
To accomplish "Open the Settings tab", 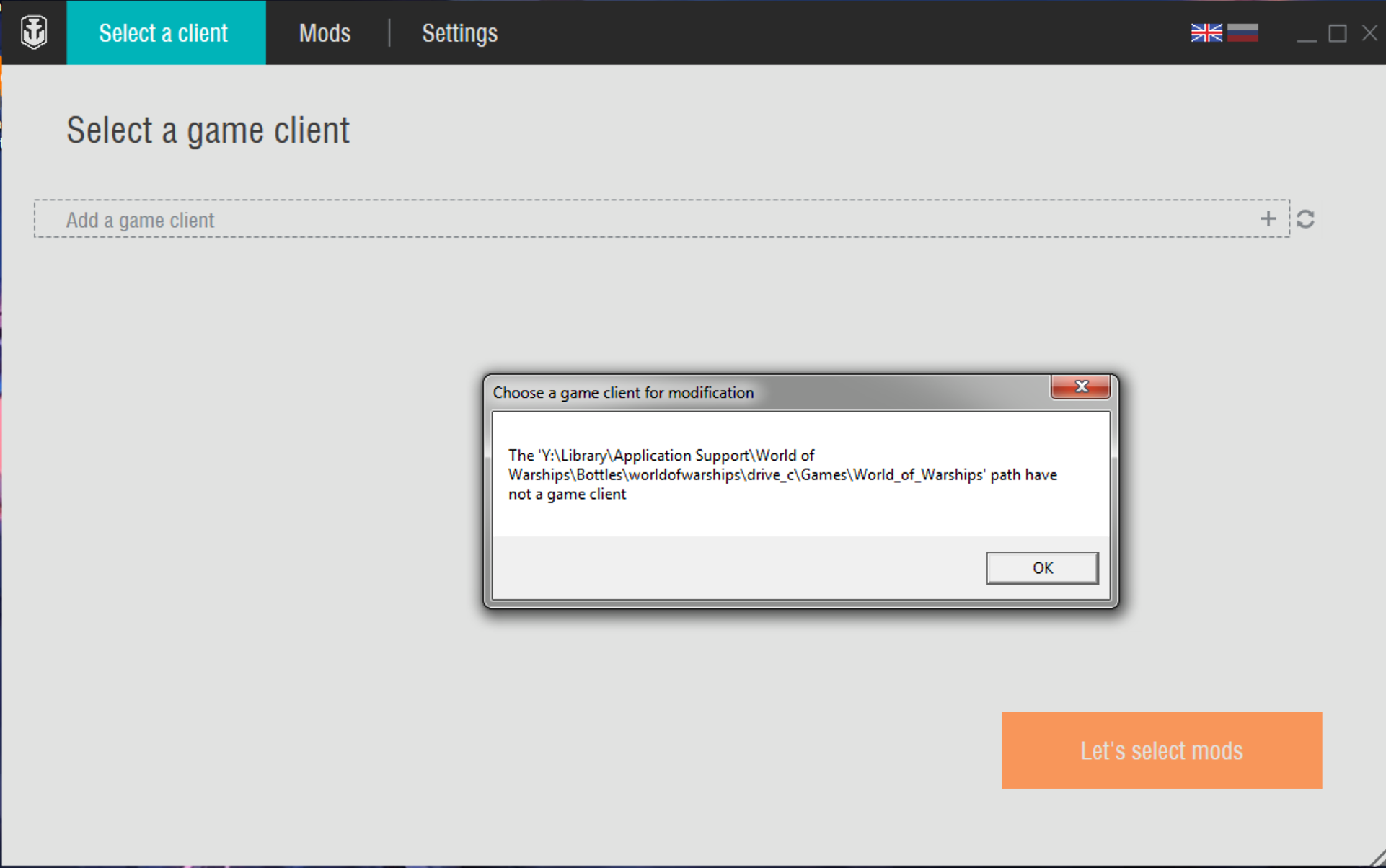I will click(x=459, y=33).
